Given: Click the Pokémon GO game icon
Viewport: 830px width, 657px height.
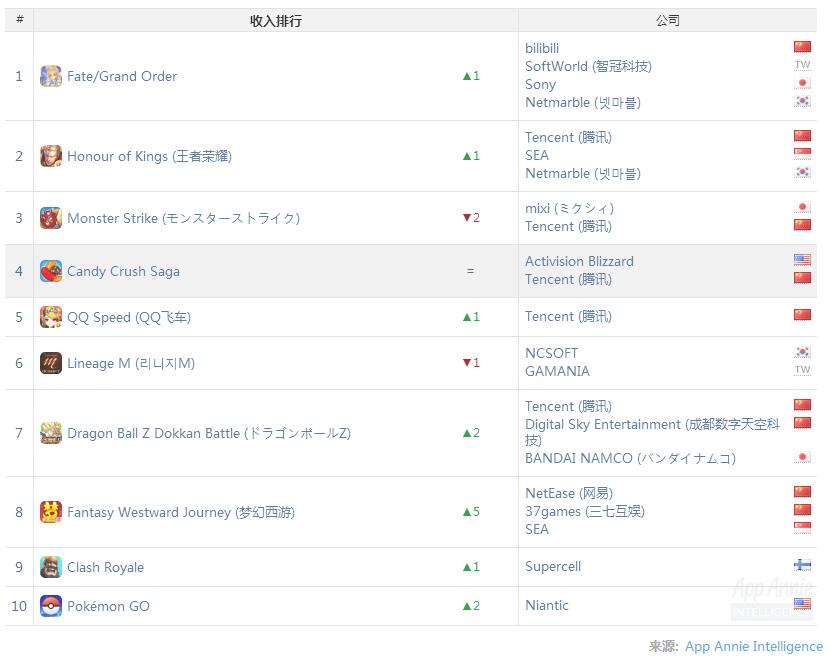Looking at the screenshot, I should [51, 606].
